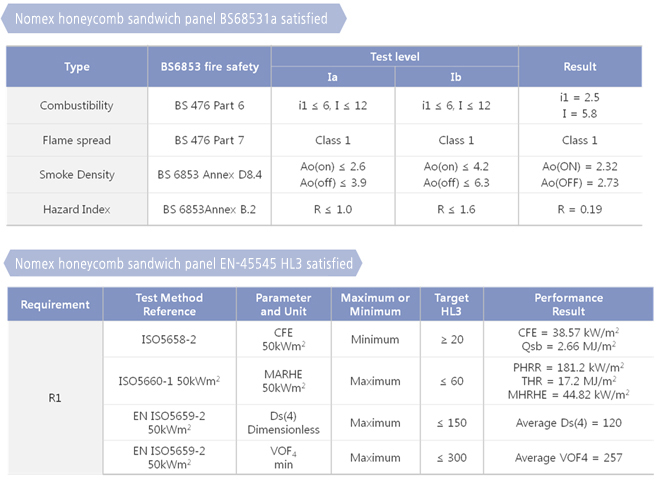Image resolution: width=660 pixels, height=480 pixels.
Task: Select the 'BS 6853Annex B.2' cell
Action: point(210,209)
